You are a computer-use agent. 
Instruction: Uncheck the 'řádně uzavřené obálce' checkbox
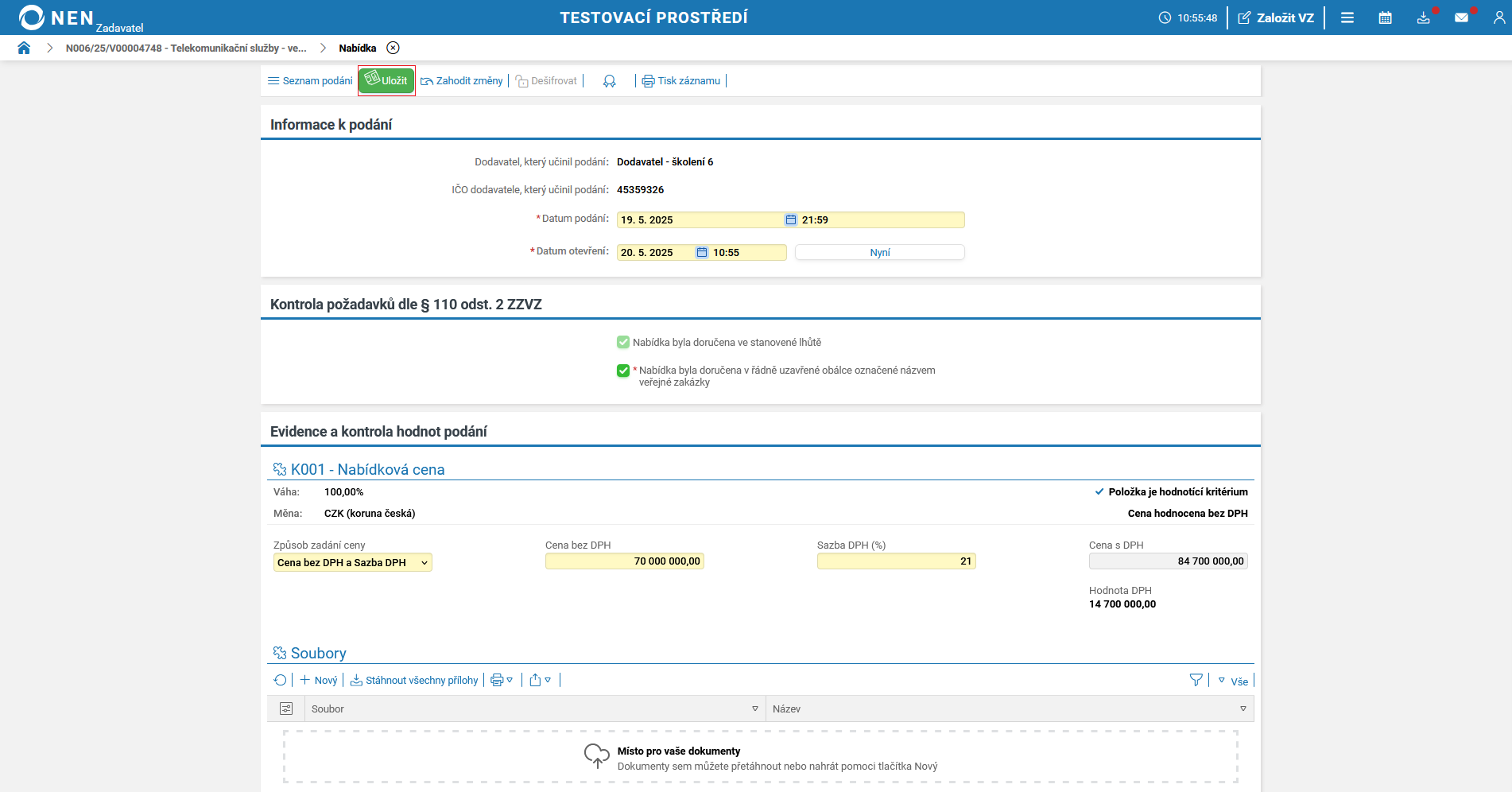pos(623,371)
